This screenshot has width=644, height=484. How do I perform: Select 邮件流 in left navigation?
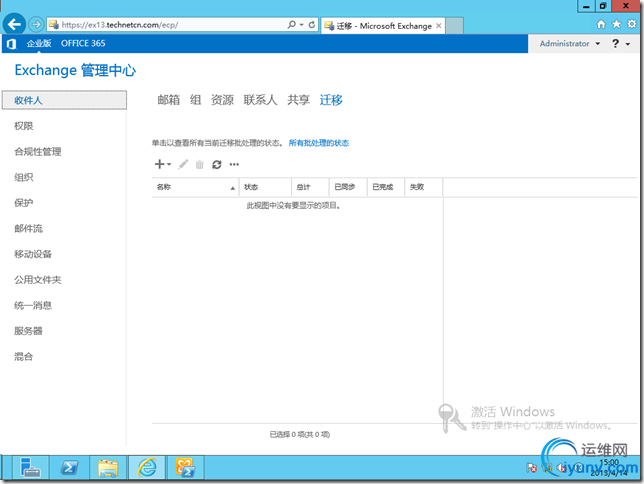point(28,228)
